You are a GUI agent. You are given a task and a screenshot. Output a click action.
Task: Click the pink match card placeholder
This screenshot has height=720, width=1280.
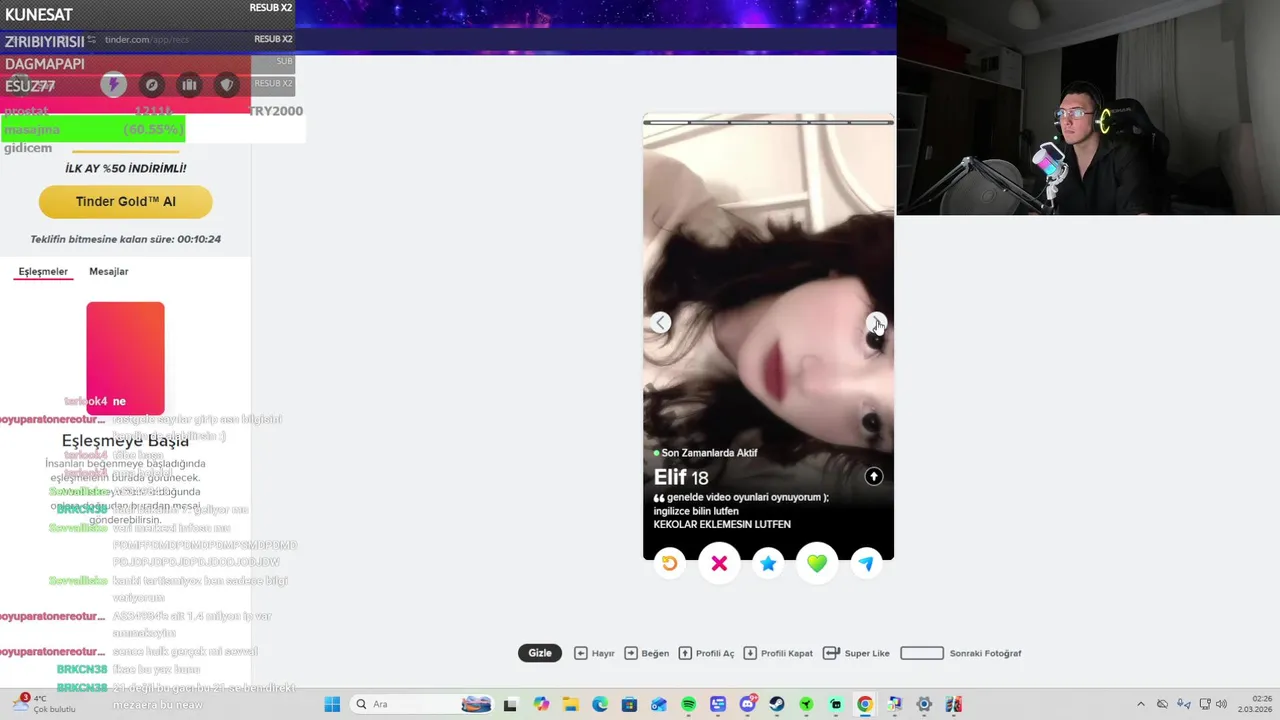[125, 358]
